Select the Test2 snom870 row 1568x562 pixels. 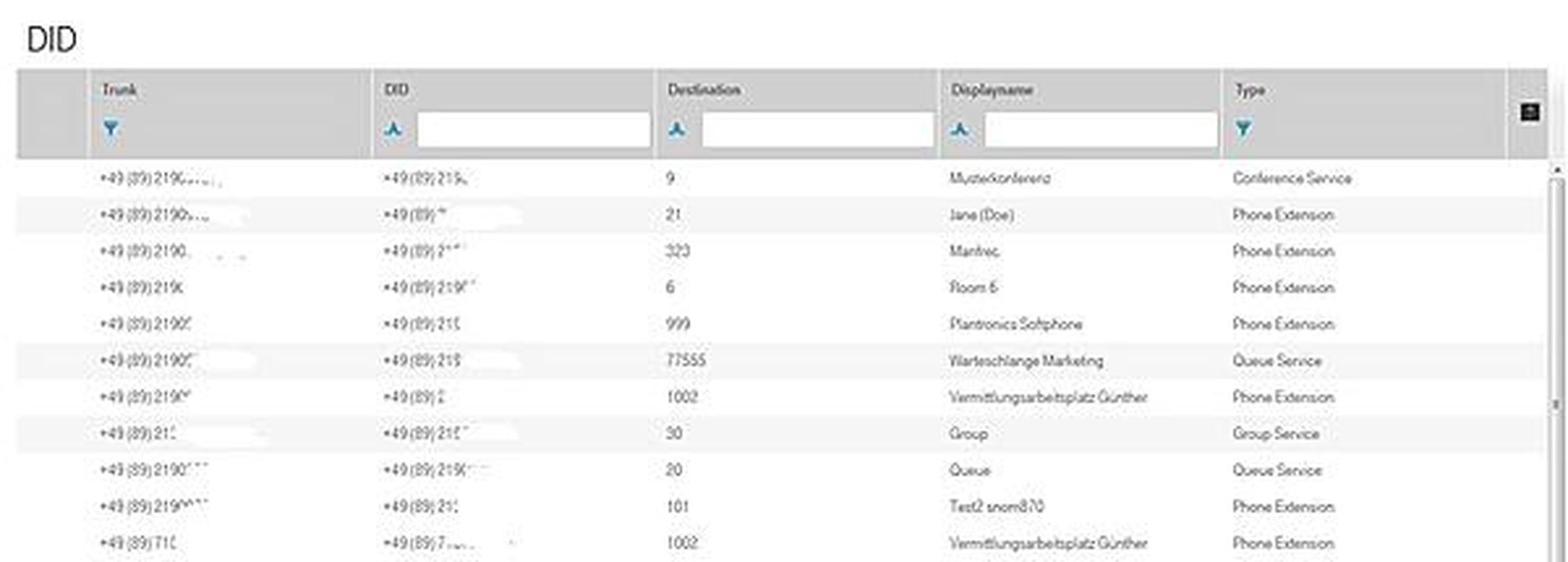pos(996,507)
